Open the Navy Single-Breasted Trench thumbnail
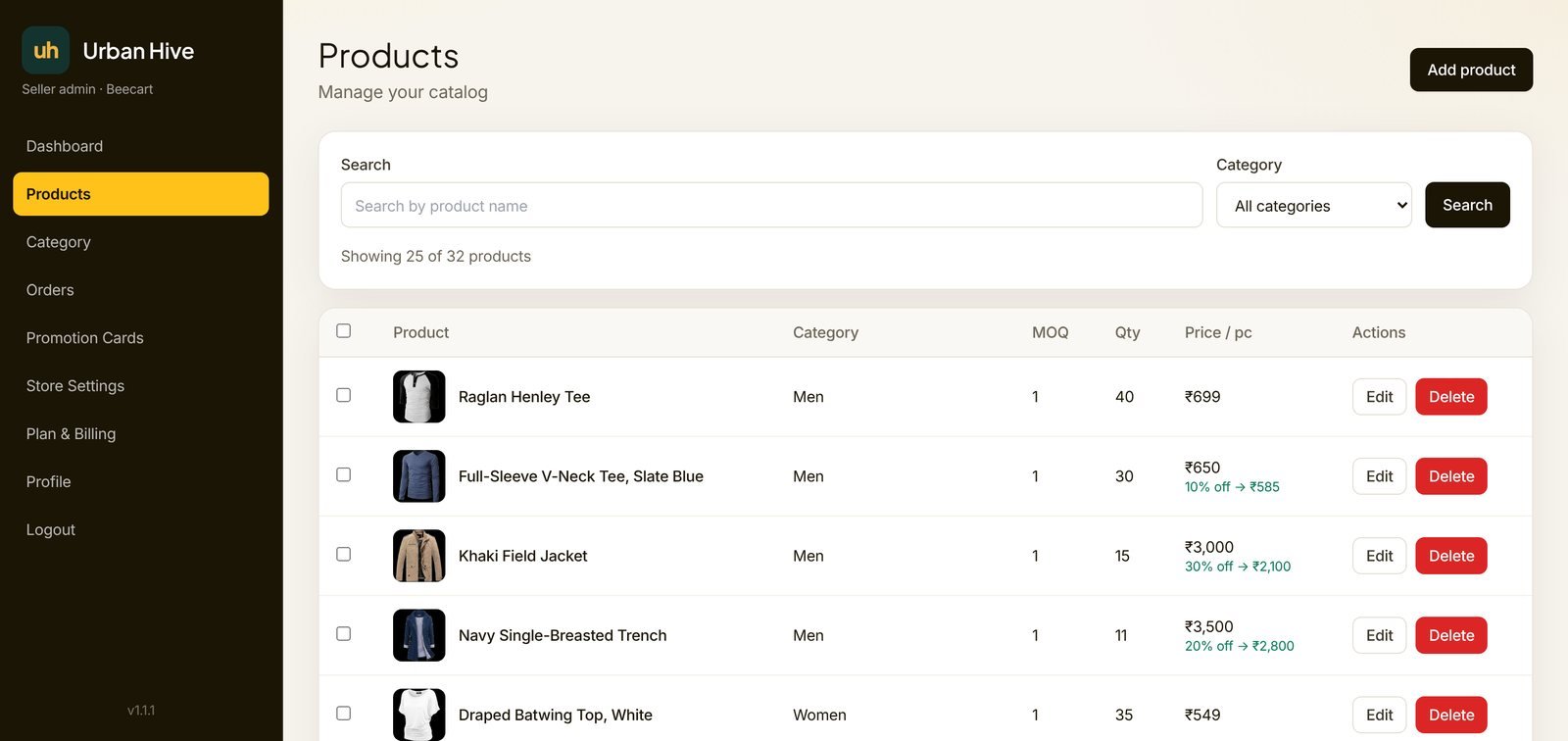Viewport: 1568px width, 741px height. click(419, 635)
